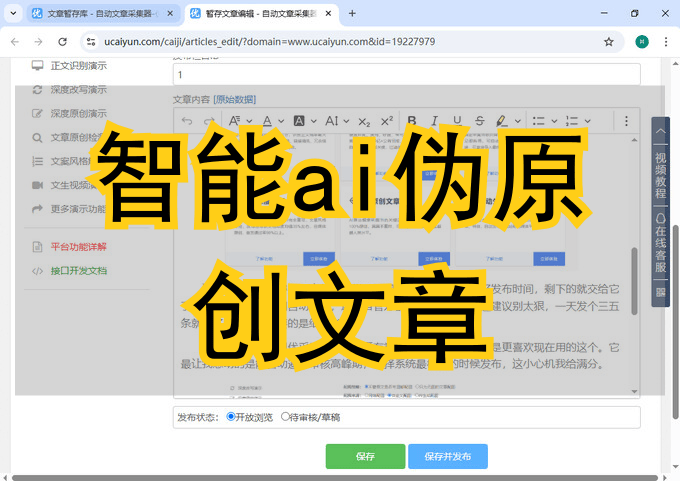Toggle Strikethrough text formatting

pos(479,121)
